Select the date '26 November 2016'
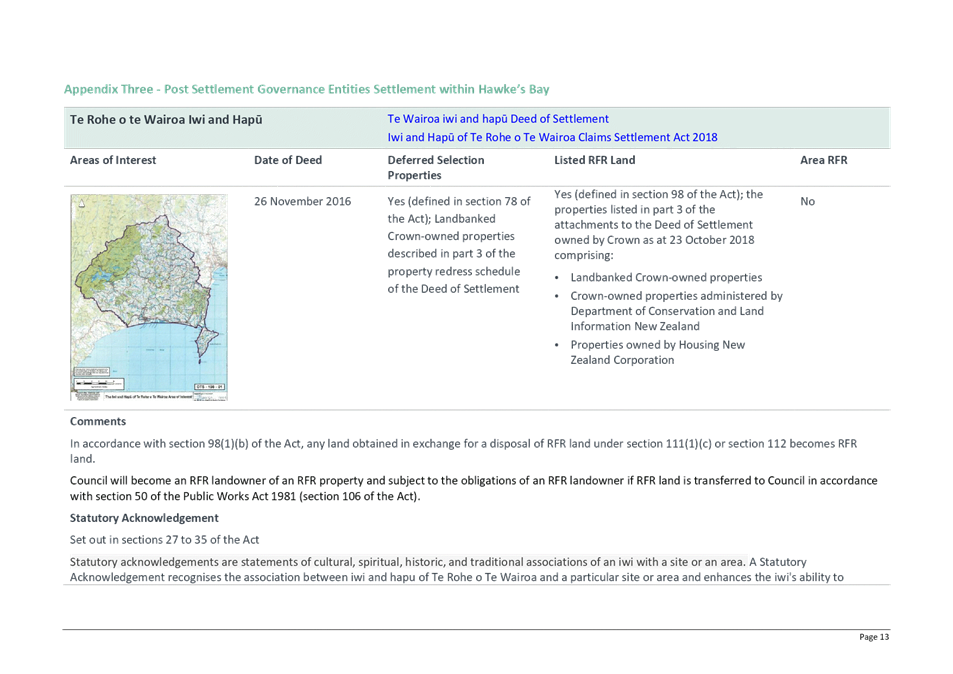 302,202
